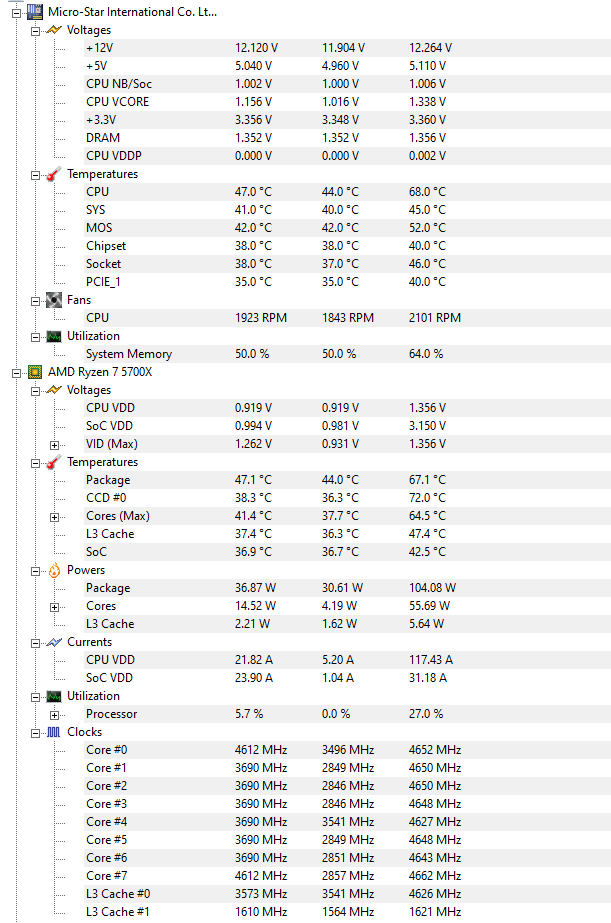The image size is (611, 923).
Task: Expand the Processor utilization node
Action: pyautogui.click(x=54, y=715)
